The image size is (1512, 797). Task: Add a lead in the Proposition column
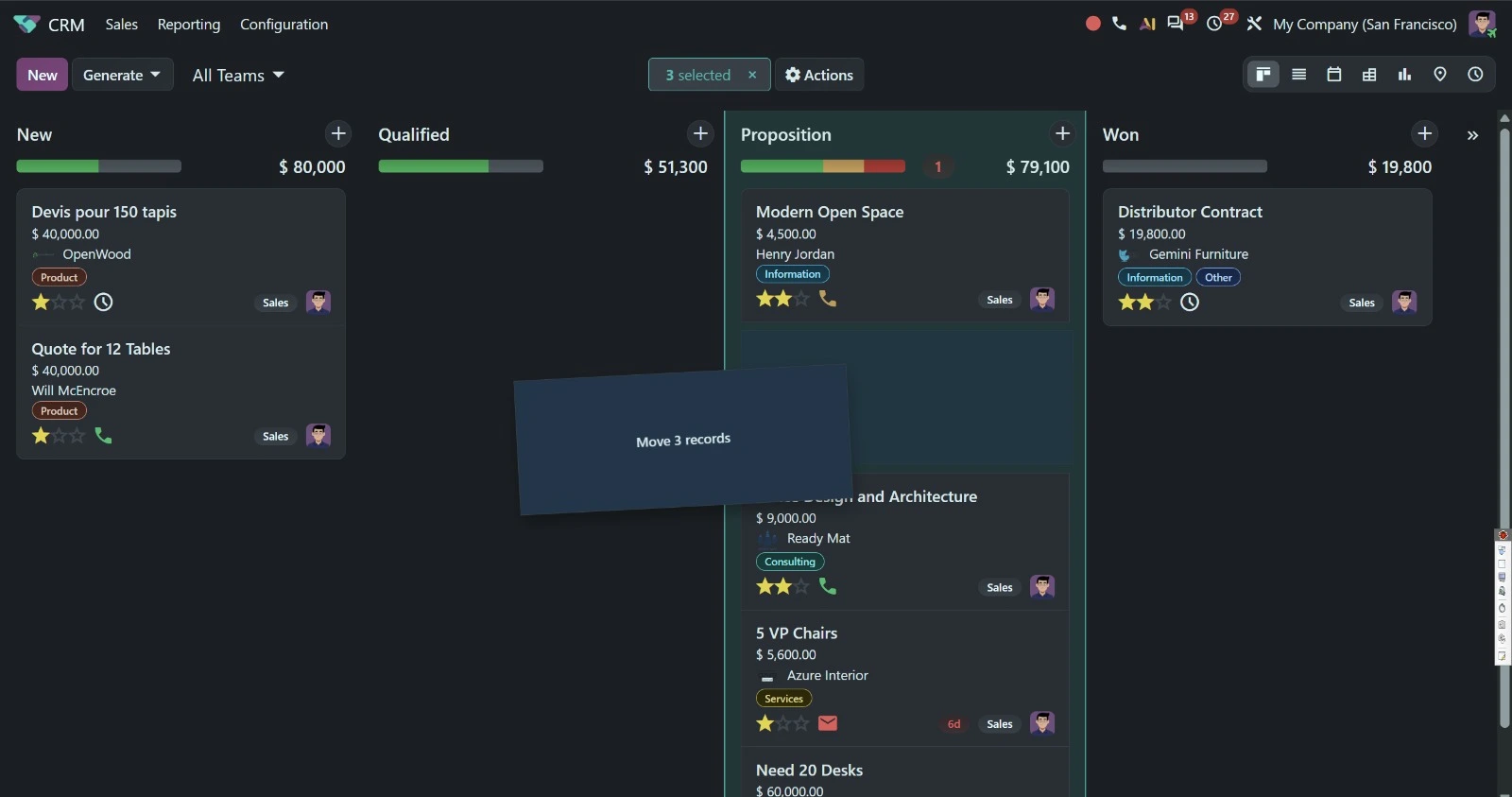coord(1062,134)
